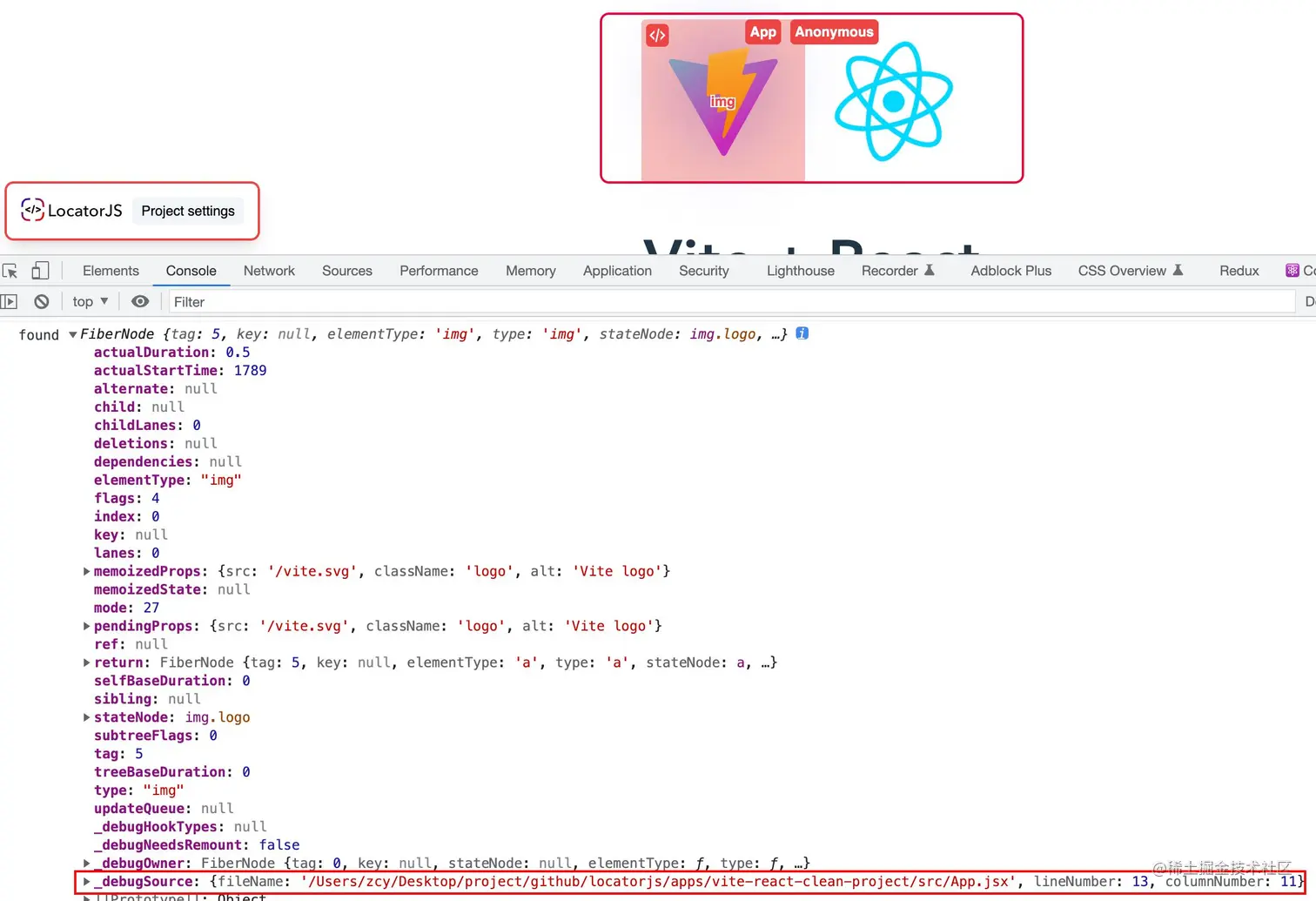Click the updateQueue: null line
The image size is (1316, 901).
164,809
